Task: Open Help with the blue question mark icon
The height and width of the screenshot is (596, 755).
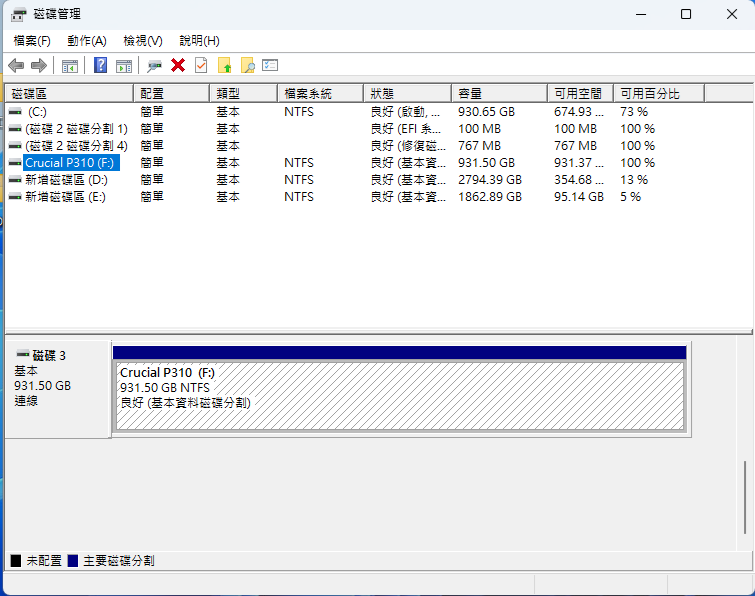Action: [x=100, y=65]
